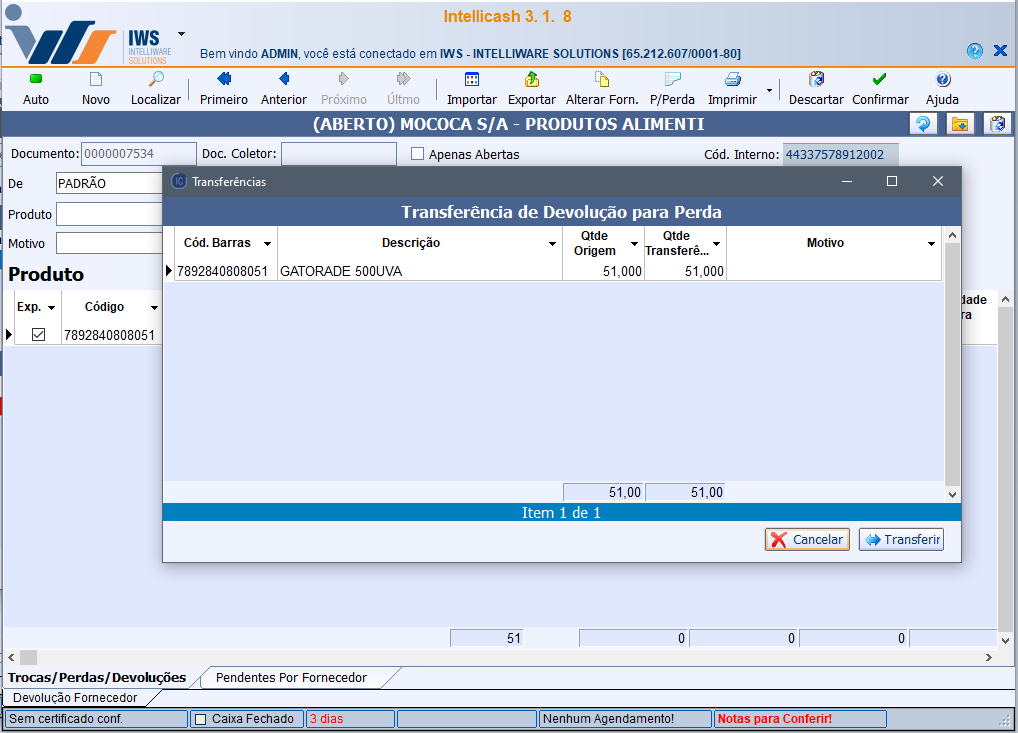The image size is (1018, 733).
Task: Expand Cód. Barras column dropdown
Action: [x=267, y=244]
